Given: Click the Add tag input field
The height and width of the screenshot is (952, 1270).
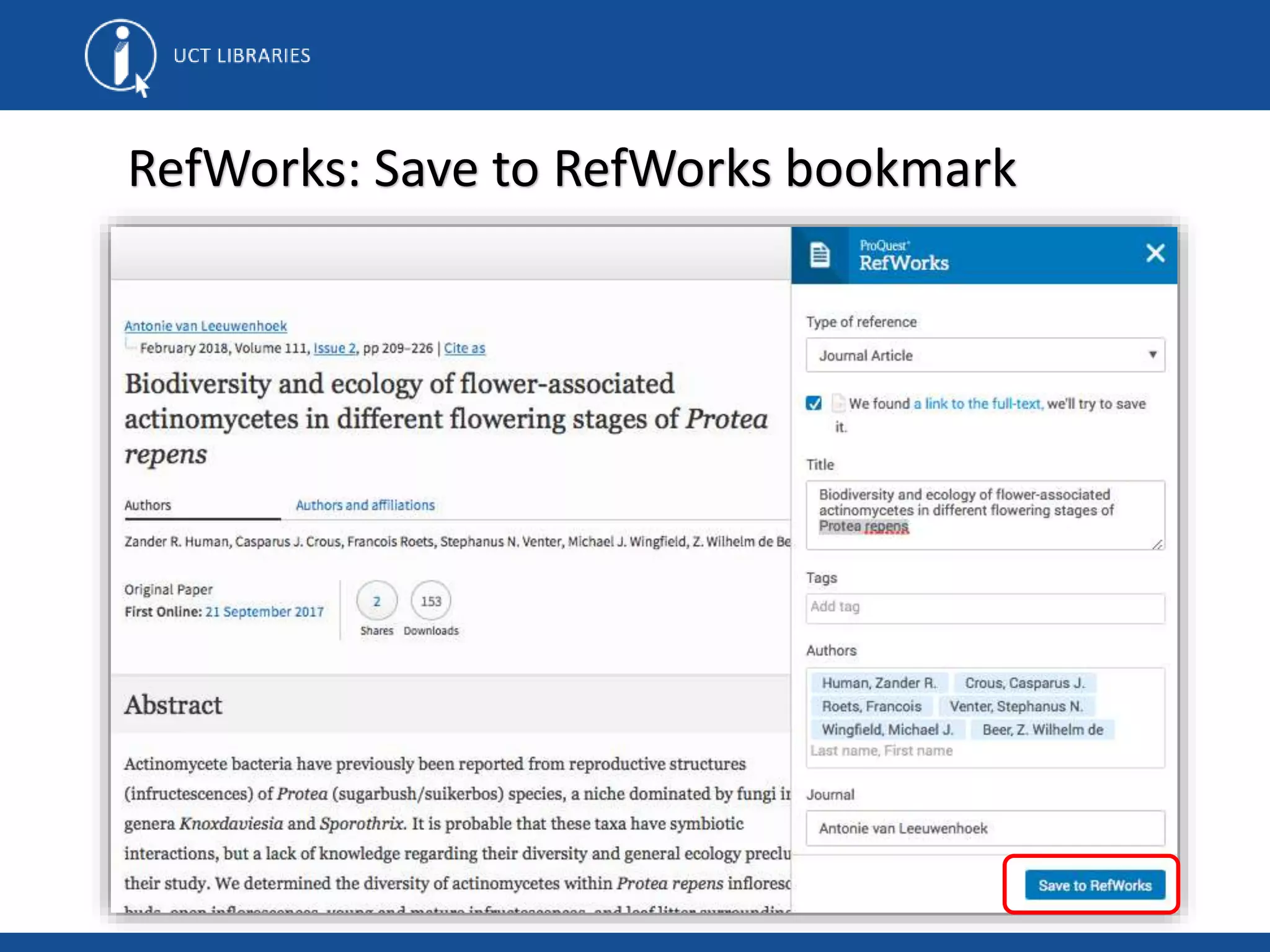Looking at the screenshot, I should pyautogui.click(x=985, y=608).
